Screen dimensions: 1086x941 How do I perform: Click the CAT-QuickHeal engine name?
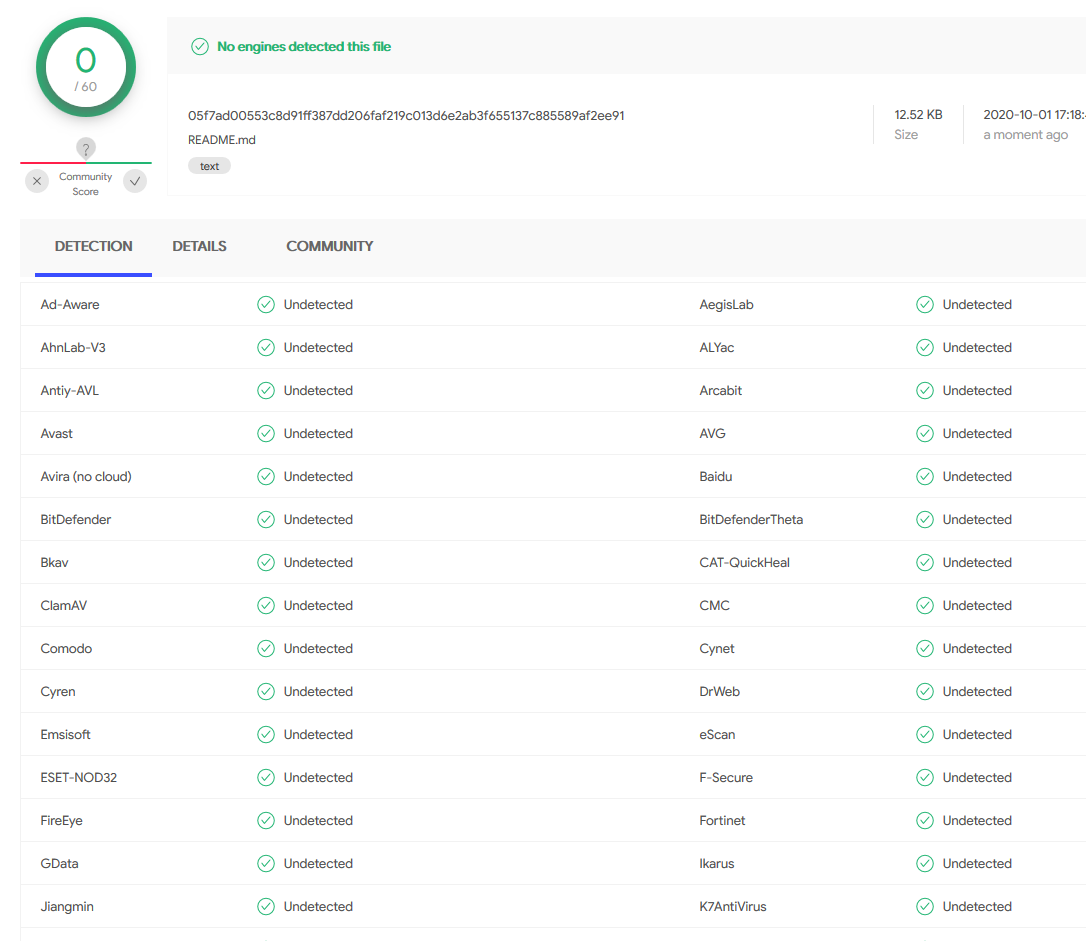tap(745, 562)
